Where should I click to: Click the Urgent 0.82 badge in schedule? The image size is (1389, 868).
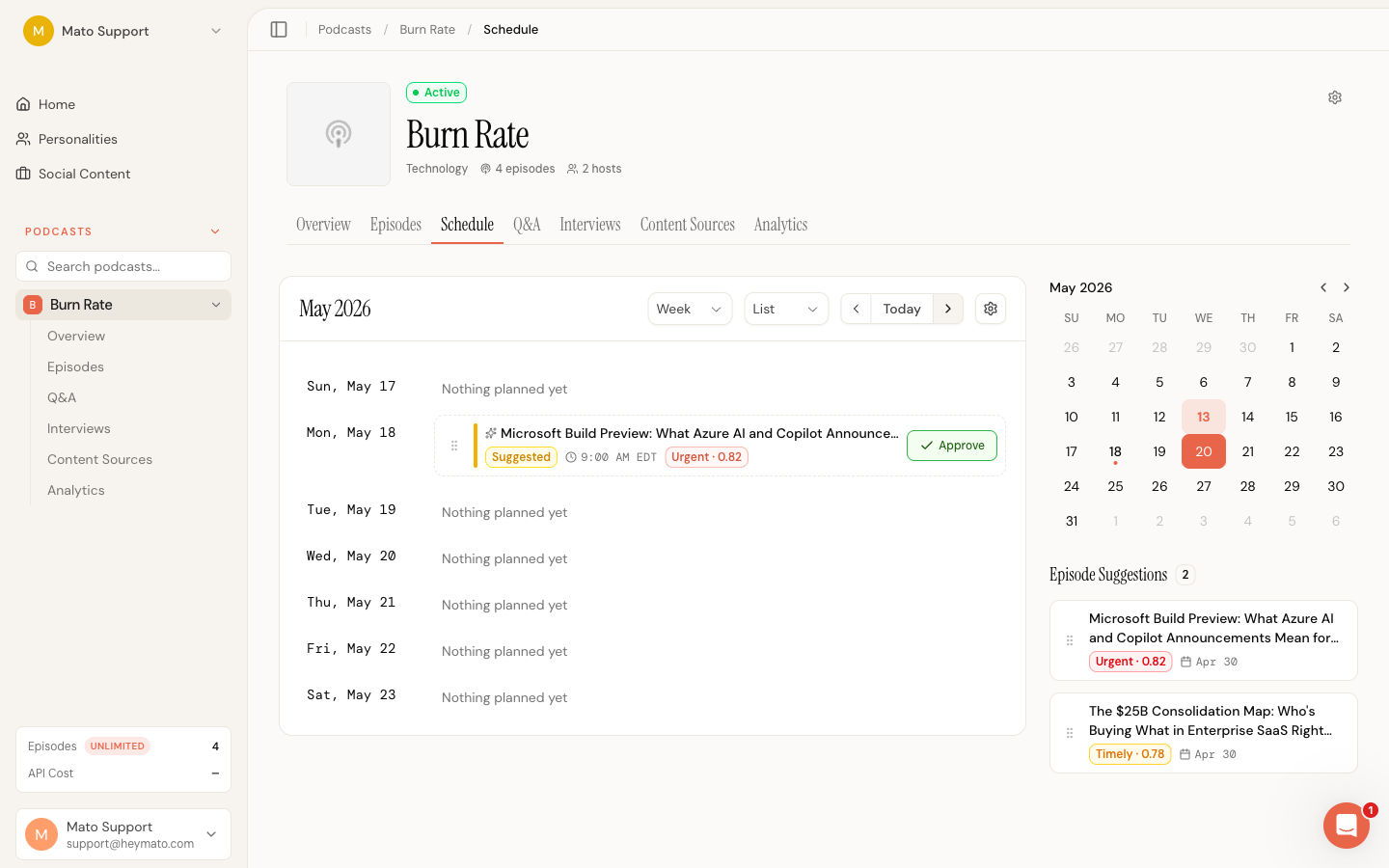707,457
